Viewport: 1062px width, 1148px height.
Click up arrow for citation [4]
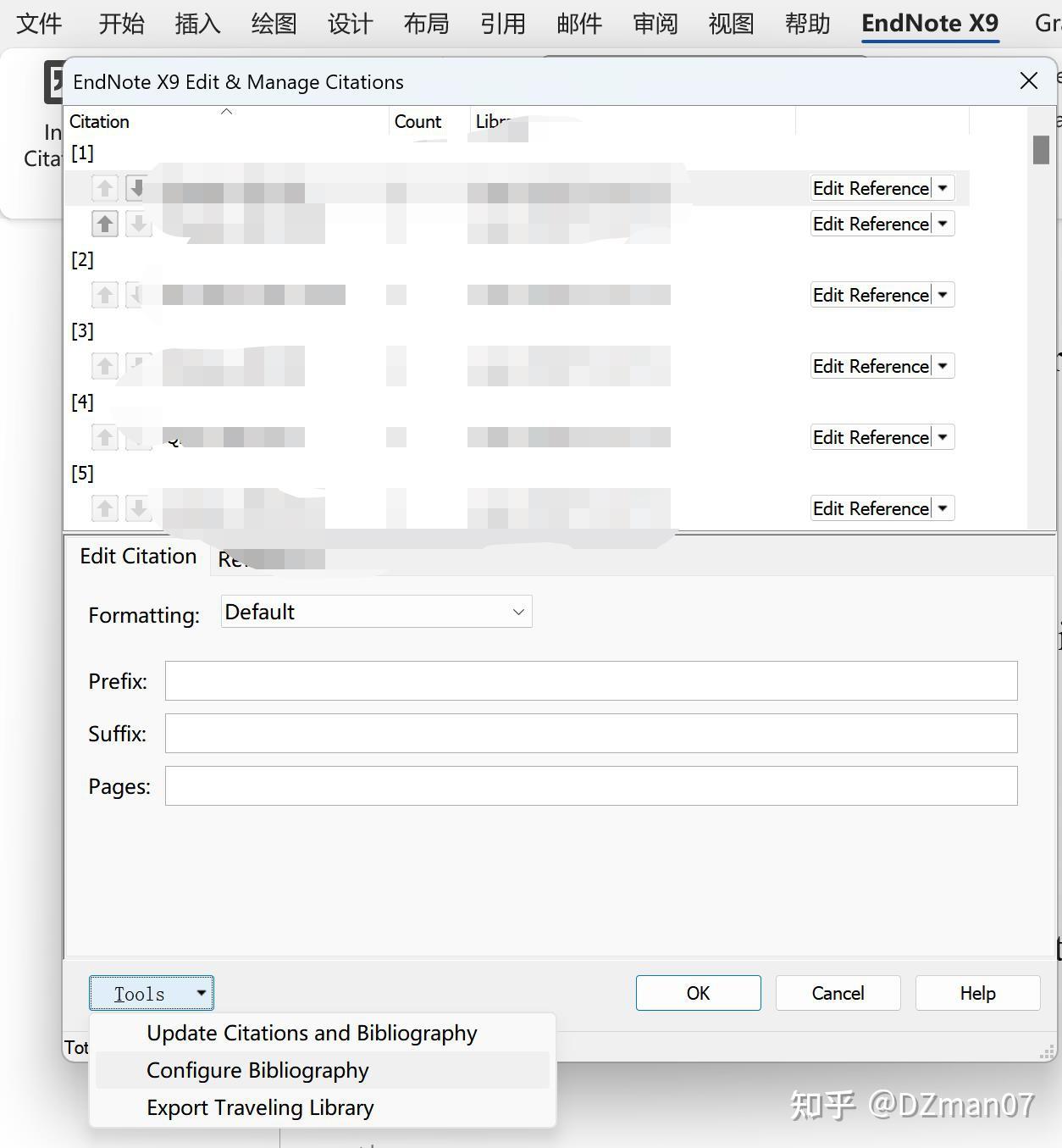point(105,437)
